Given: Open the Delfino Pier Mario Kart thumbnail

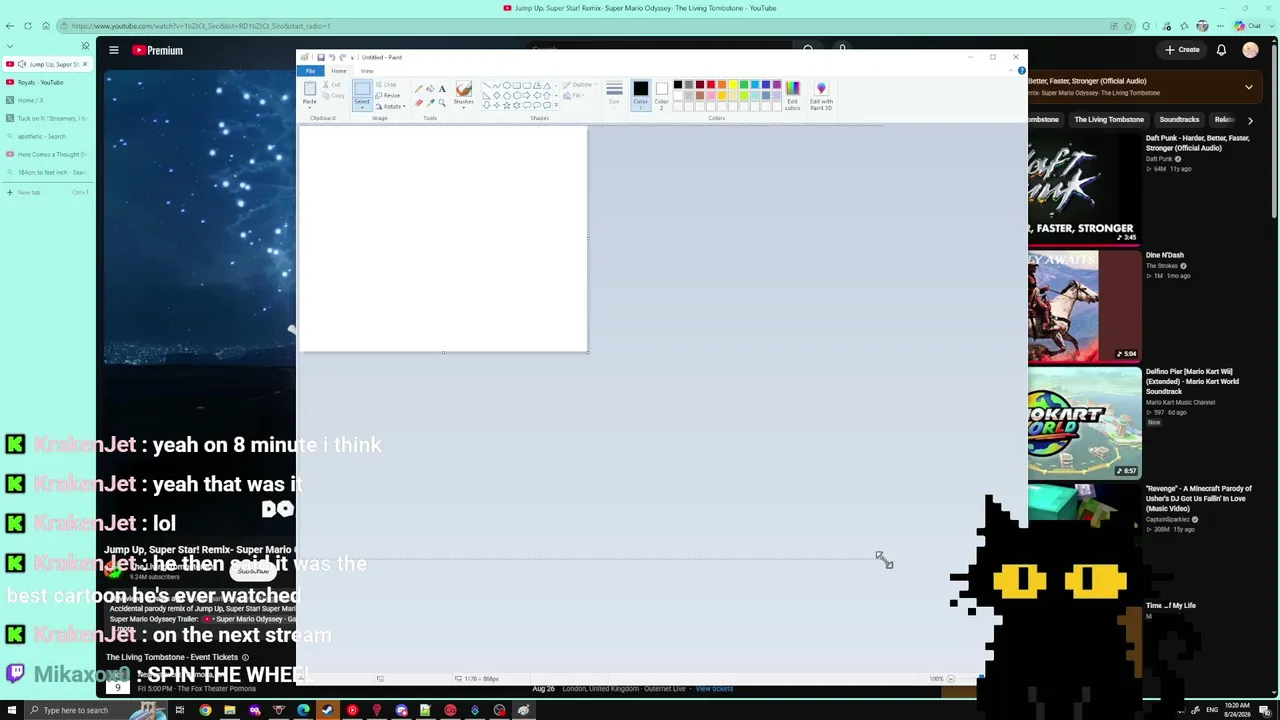Looking at the screenshot, I should (x=1085, y=423).
